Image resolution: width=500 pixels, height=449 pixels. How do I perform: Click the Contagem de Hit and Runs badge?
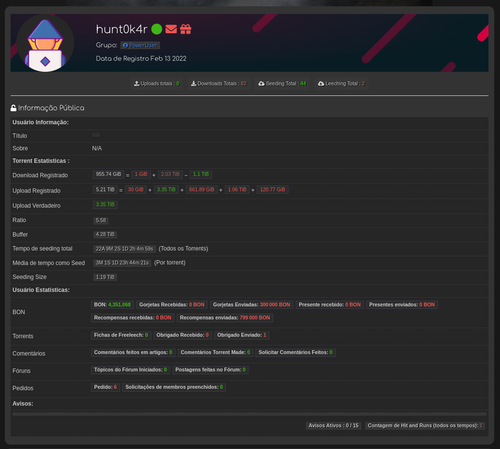tap(425, 426)
